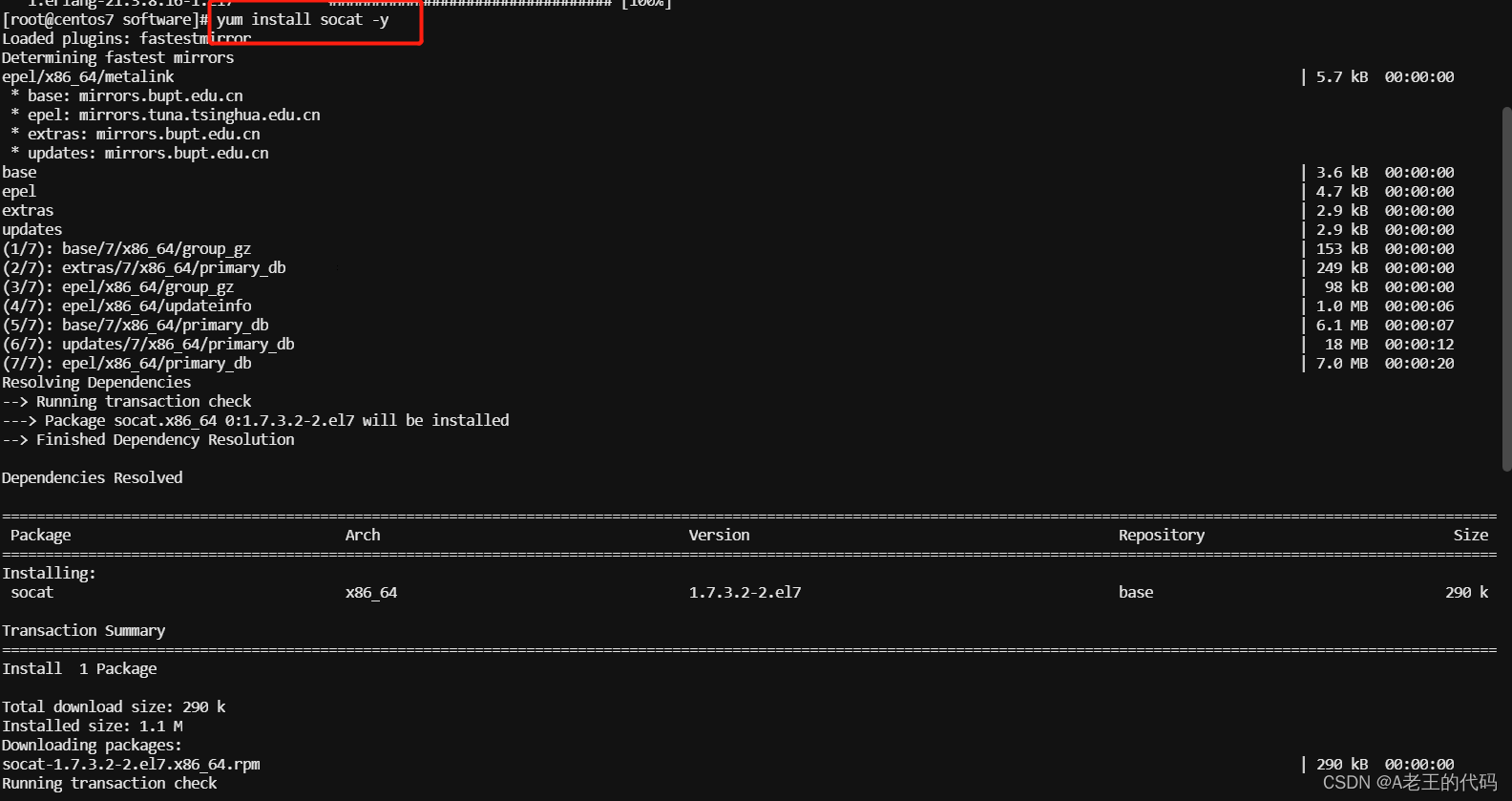Click the final 'Running transaction check' line
Image resolution: width=1512 pixels, height=801 pixels.
pyautogui.click(x=109, y=783)
